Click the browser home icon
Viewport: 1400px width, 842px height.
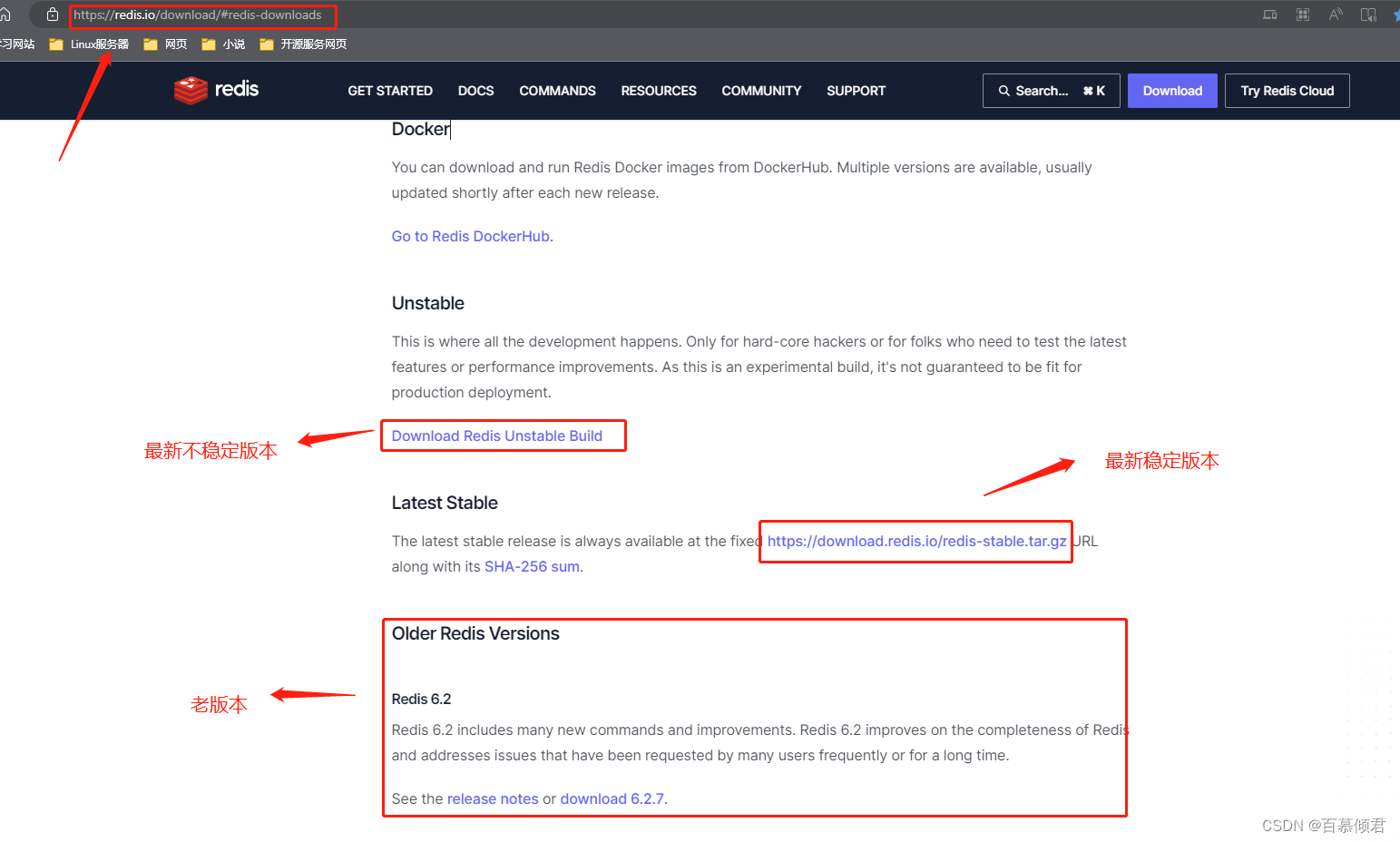point(5,15)
